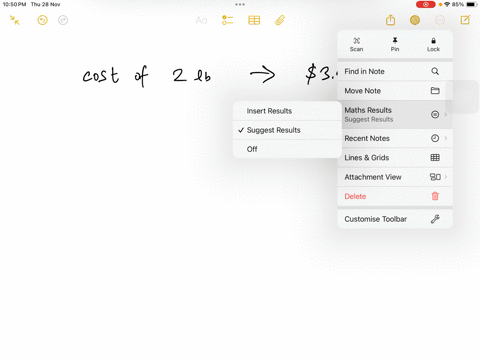Open the Maths Results submenu row
The width and height of the screenshot is (480, 360).
pyautogui.click(x=395, y=114)
